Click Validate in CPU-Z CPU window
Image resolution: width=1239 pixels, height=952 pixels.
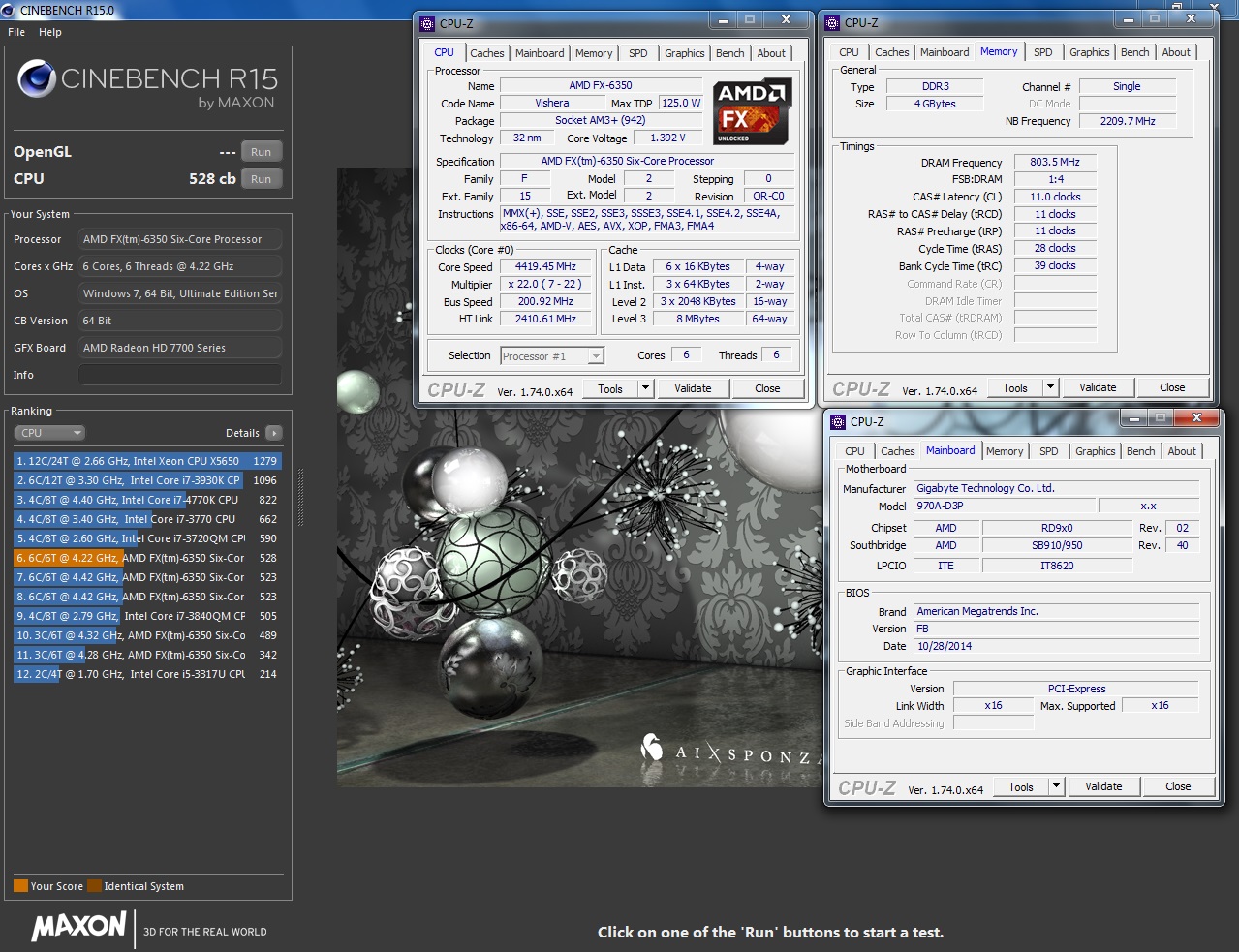[x=693, y=388]
